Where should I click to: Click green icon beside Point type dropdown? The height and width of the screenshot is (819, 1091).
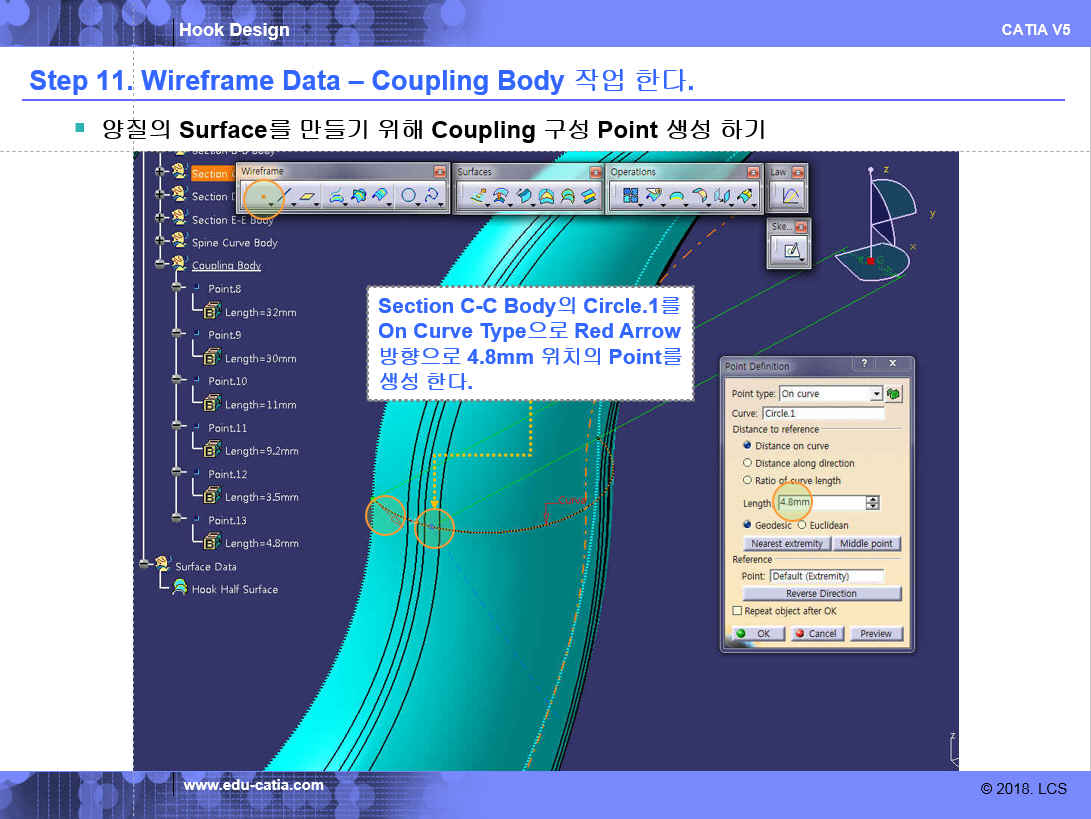893,394
